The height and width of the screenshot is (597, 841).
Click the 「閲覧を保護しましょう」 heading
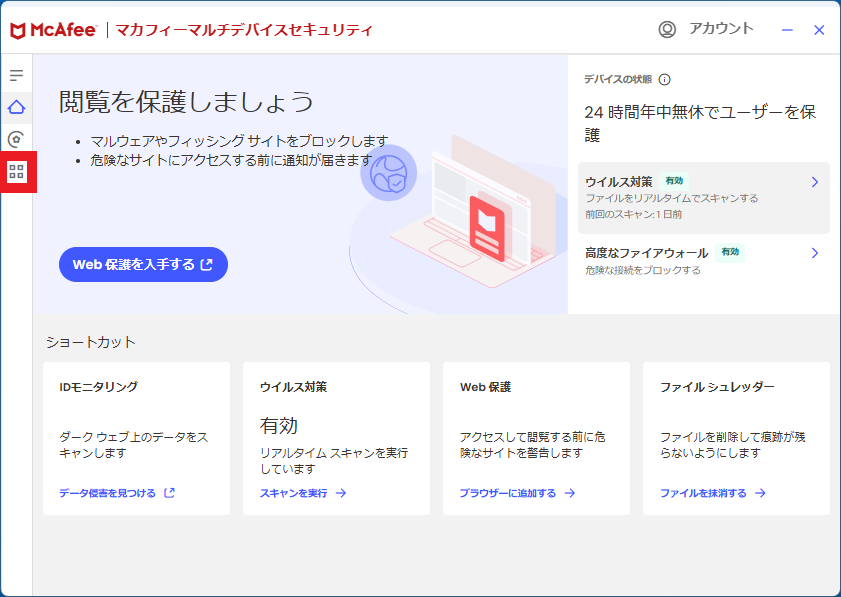(186, 102)
